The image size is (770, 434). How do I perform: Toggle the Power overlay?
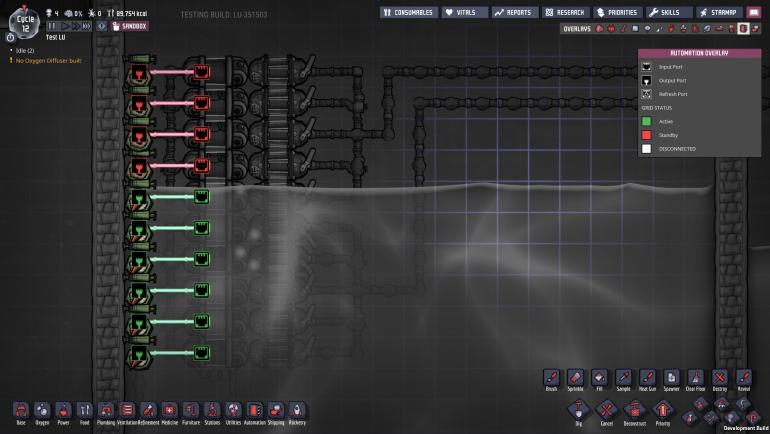[x=611, y=28]
